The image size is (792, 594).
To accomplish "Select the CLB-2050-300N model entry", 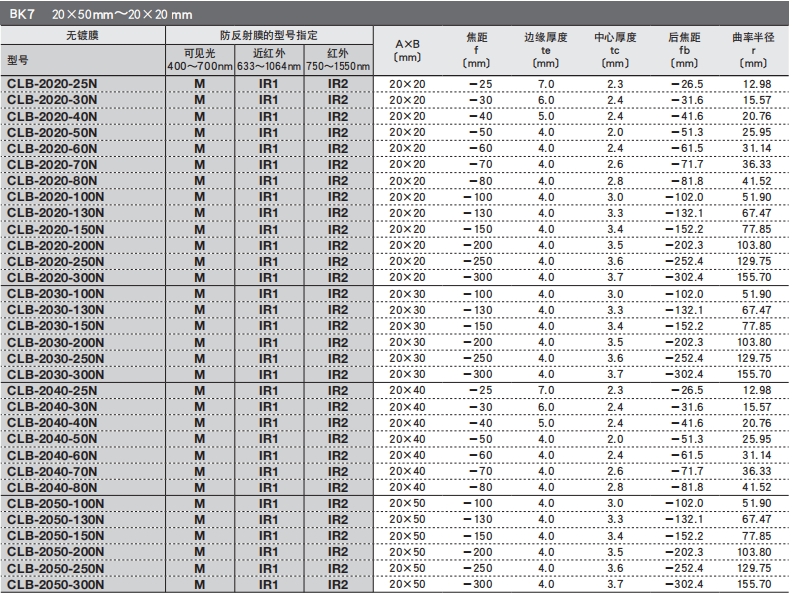I will pos(56,585).
